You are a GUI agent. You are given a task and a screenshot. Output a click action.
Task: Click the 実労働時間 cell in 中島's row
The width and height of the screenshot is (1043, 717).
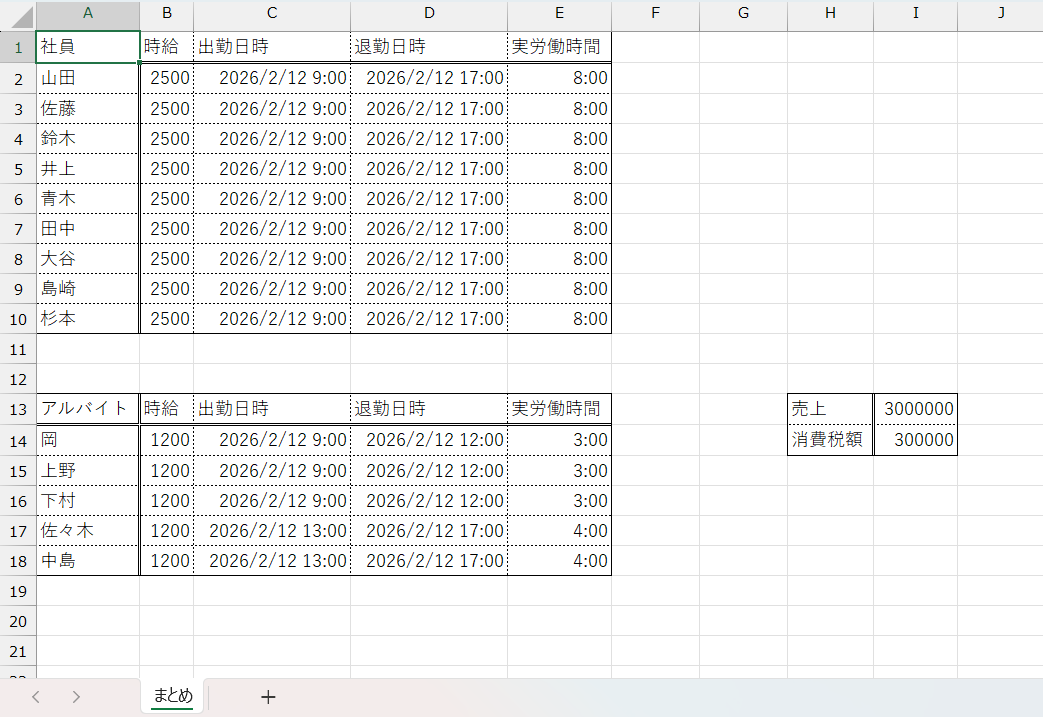559,561
